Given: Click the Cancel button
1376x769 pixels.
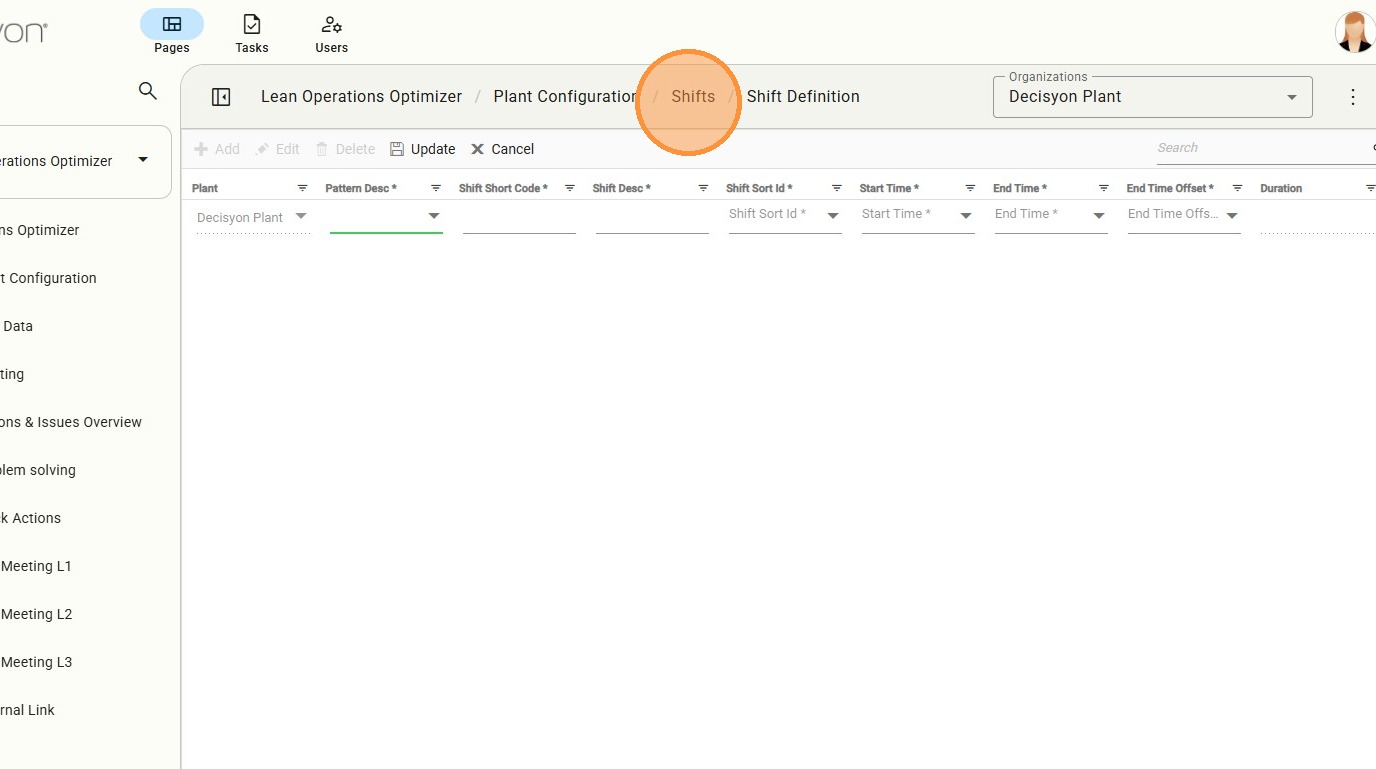Looking at the screenshot, I should point(503,149).
